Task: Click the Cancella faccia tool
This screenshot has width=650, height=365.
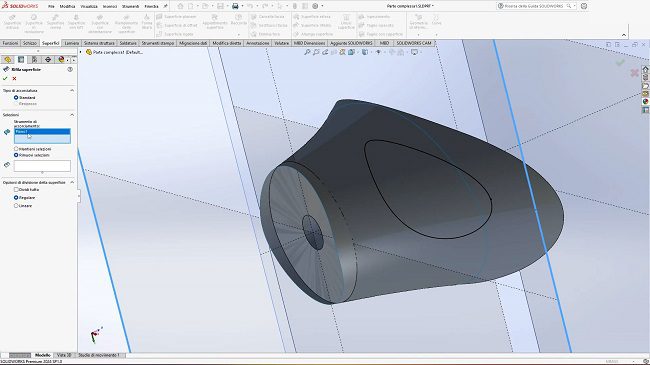Action: coord(268,17)
